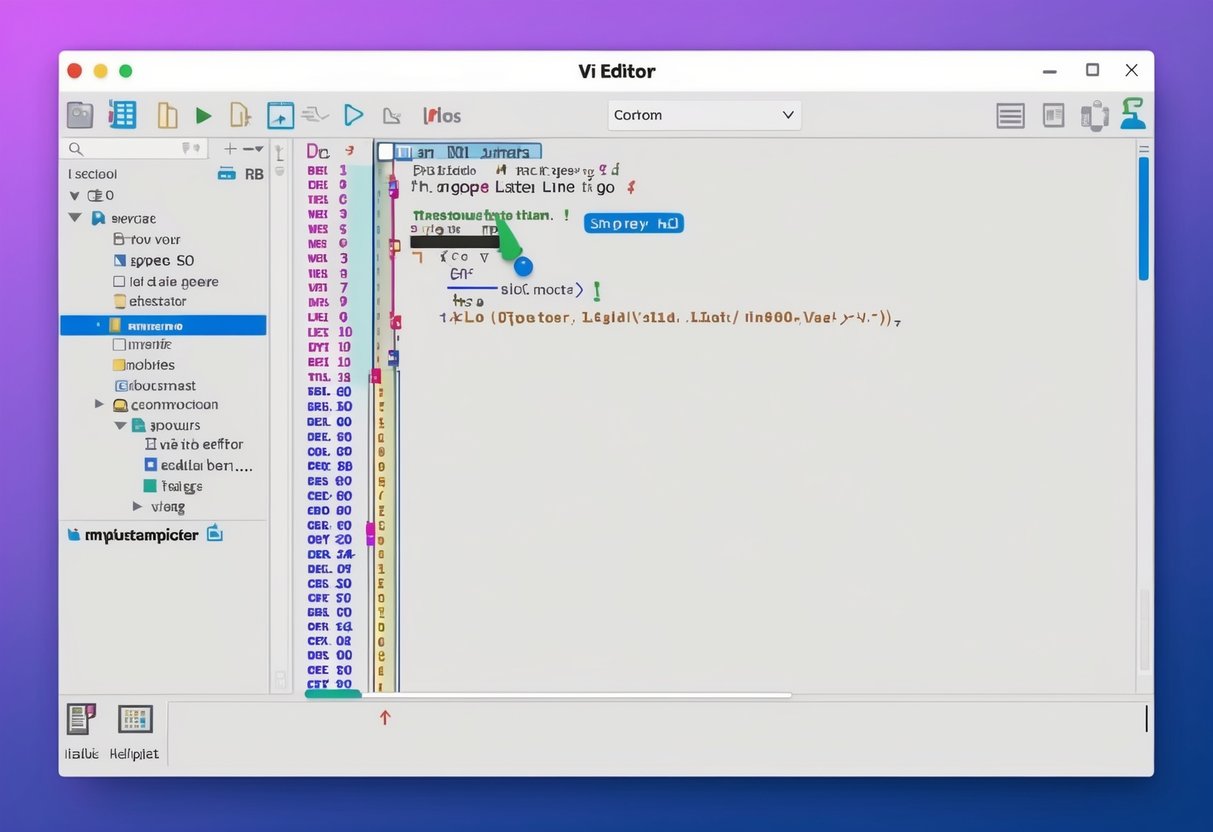This screenshot has height=832, width=1213.
Task: Click the gray camera icon in toolbar
Action: coord(80,115)
